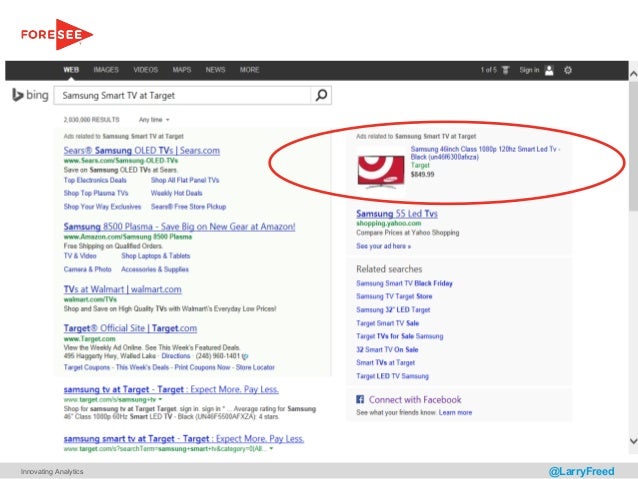Open the NEWS tab
Image resolution: width=638 pixels, height=479 pixels.
coord(215,70)
